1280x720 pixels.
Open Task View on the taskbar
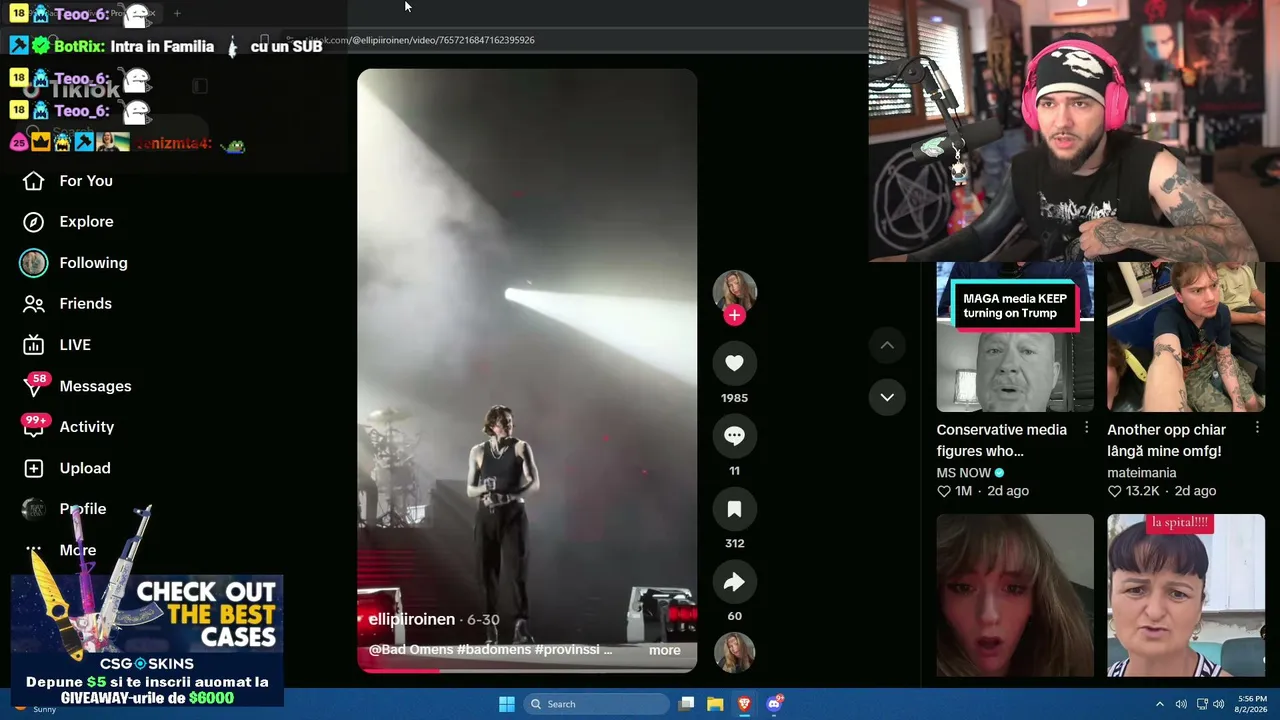tap(687, 704)
